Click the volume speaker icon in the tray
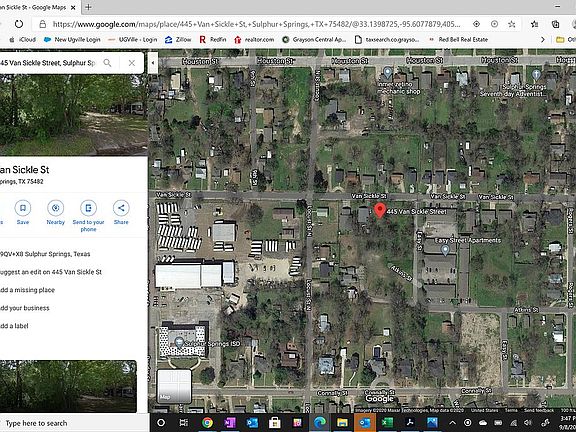This screenshot has height=432, width=576. (x=528, y=423)
